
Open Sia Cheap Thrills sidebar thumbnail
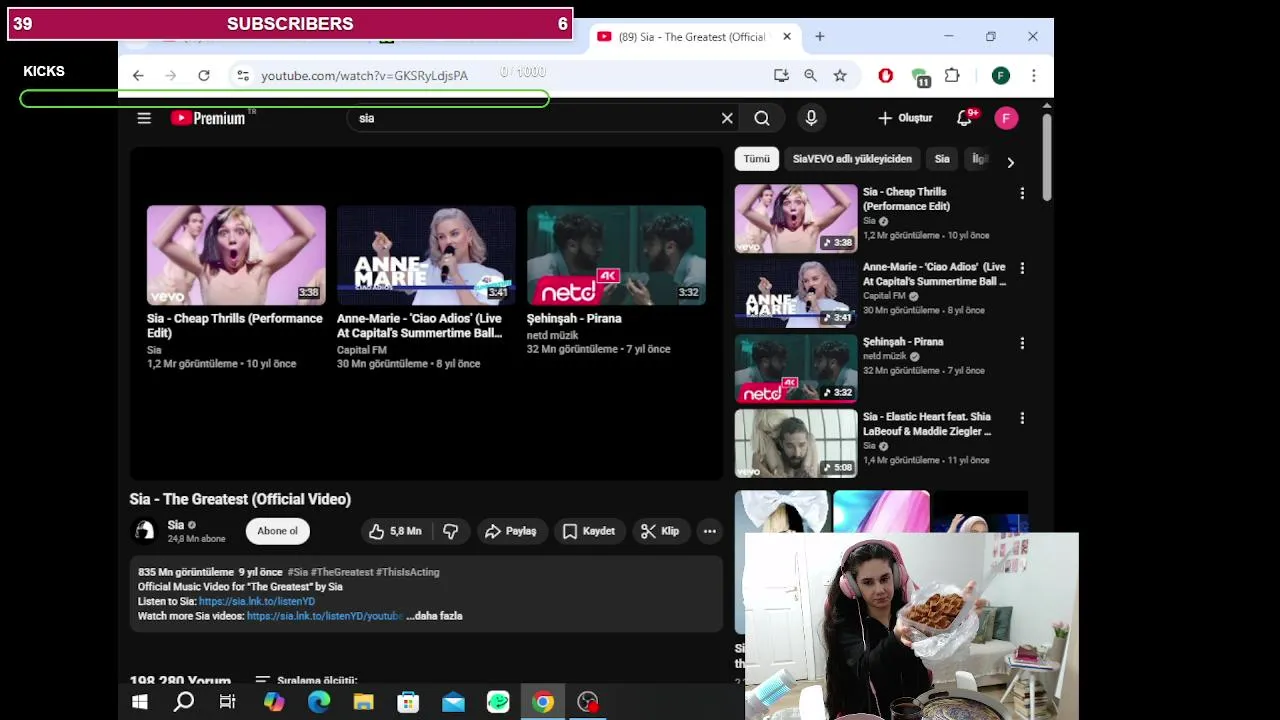tap(796, 218)
